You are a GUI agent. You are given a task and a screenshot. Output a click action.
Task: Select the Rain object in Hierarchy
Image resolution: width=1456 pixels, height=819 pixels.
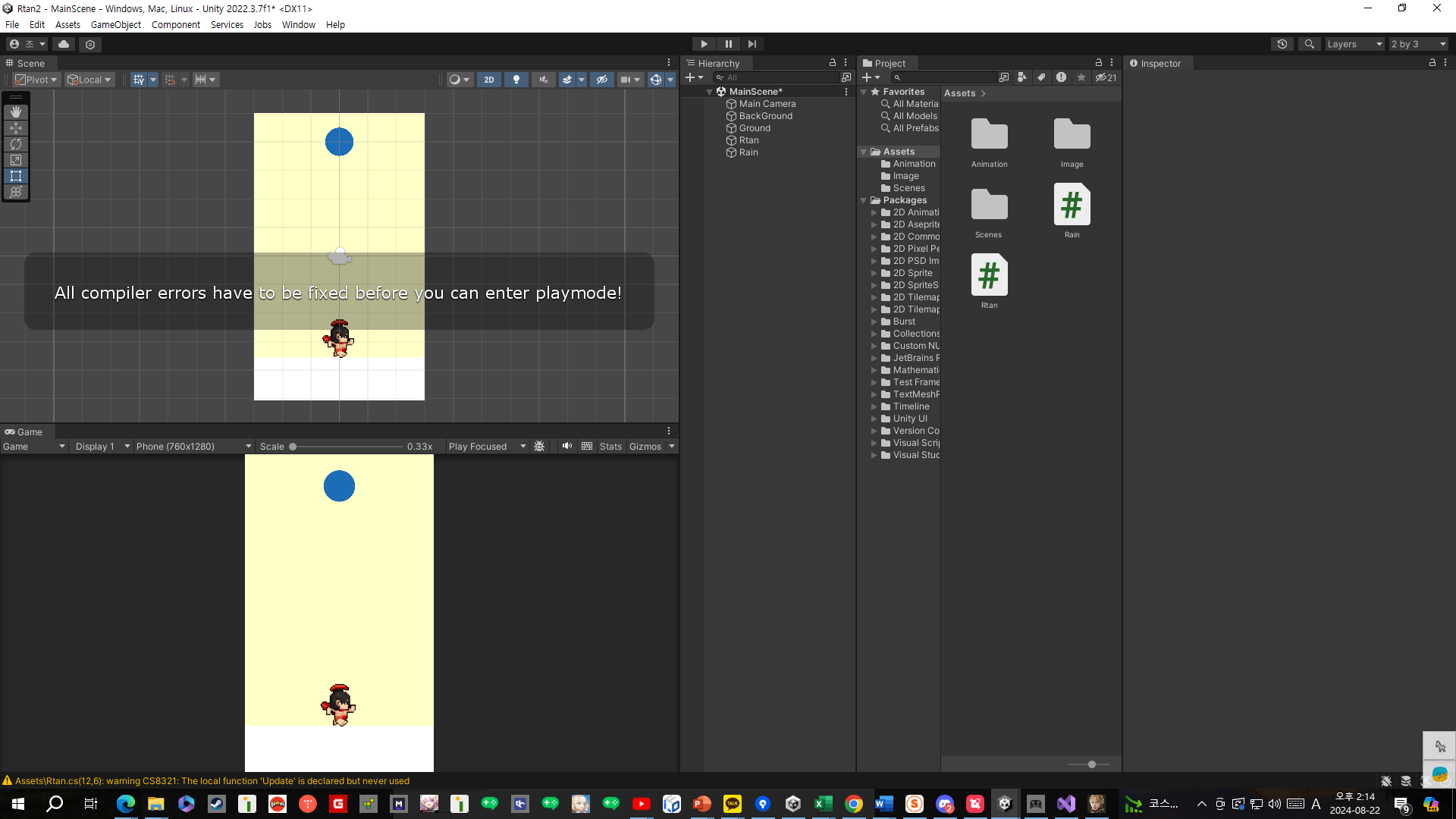click(748, 152)
